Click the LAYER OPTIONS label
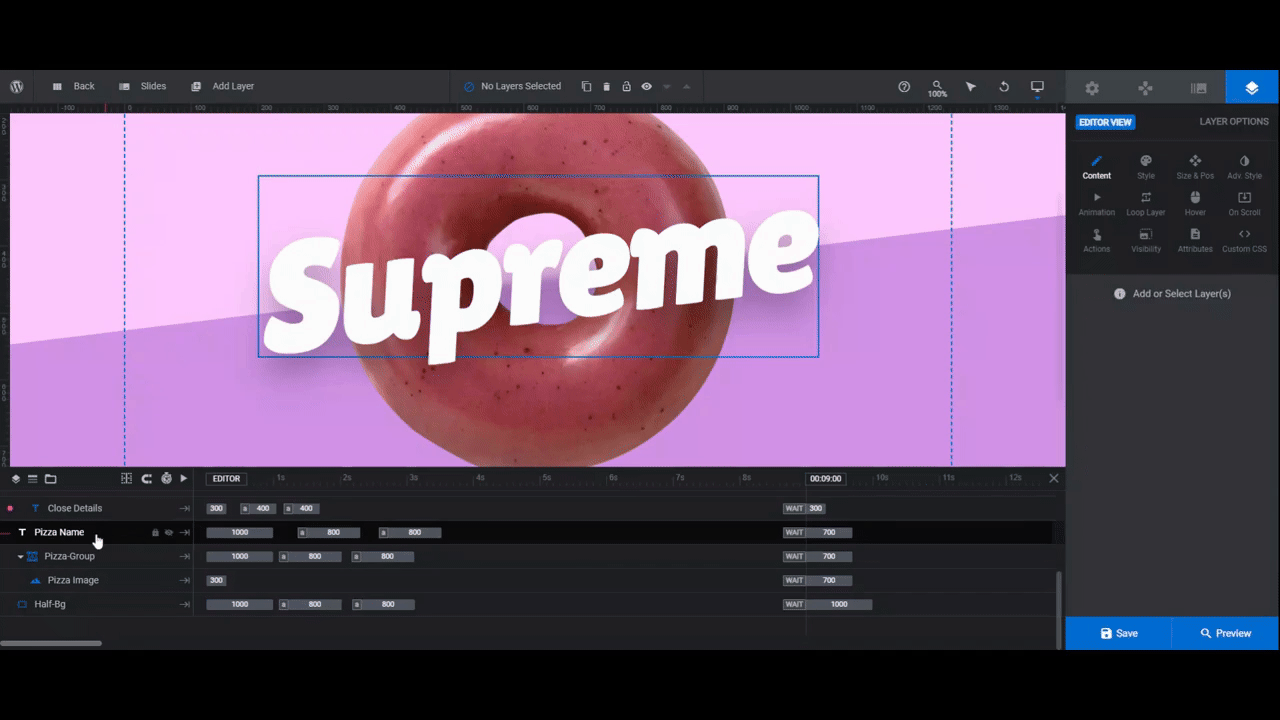The height and width of the screenshot is (720, 1280). pyautogui.click(x=1233, y=122)
